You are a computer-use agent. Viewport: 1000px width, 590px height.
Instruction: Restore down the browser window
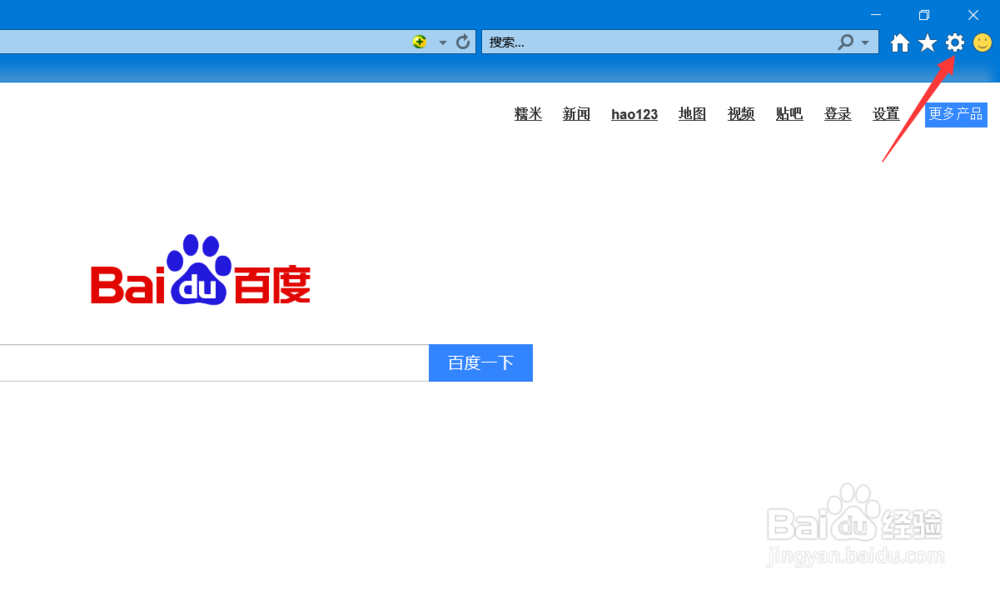pos(924,14)
